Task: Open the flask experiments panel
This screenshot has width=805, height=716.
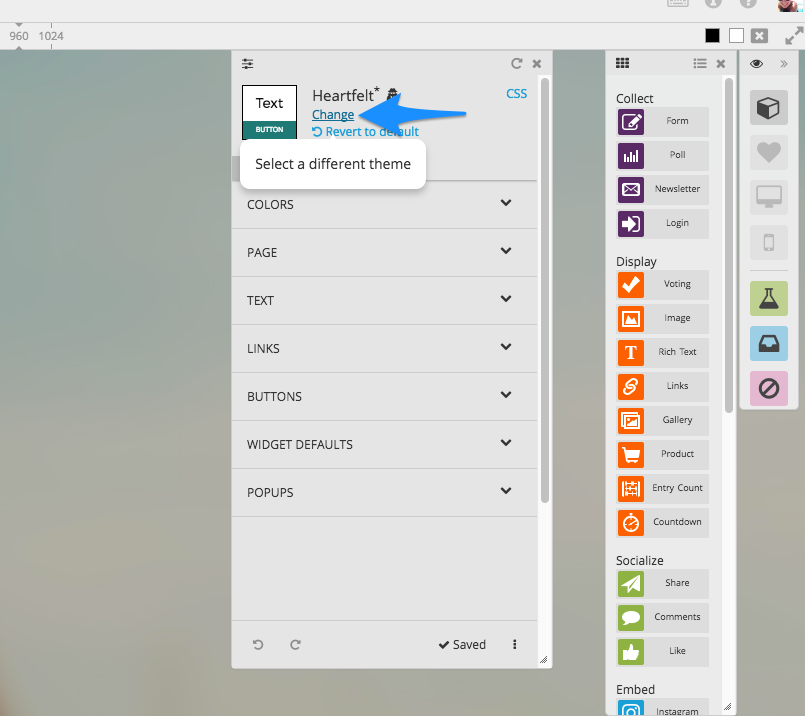Action: point(768,298)
